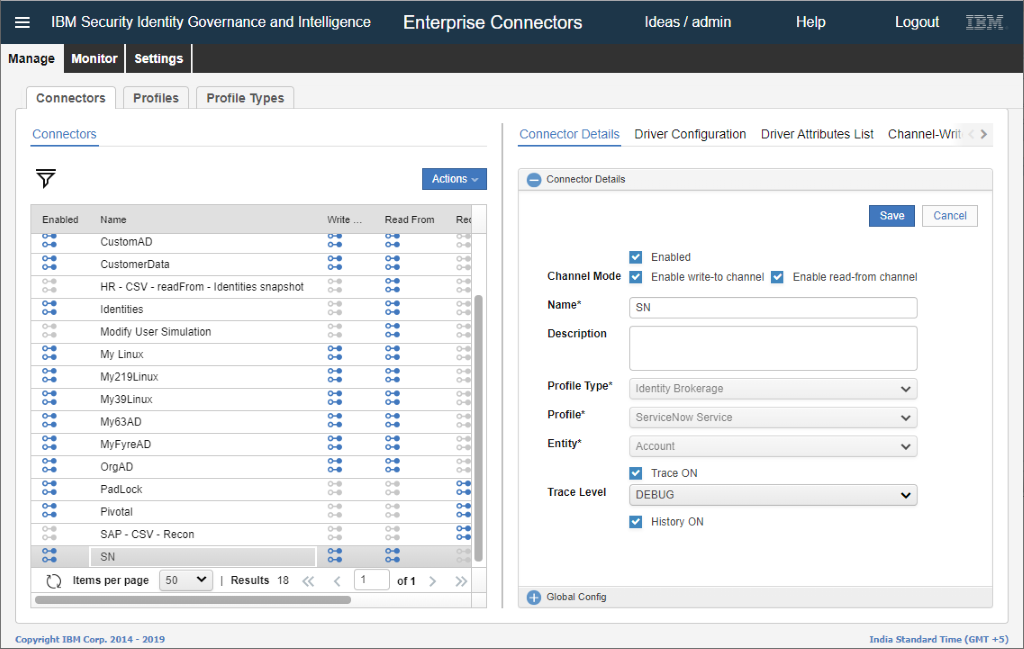1024x649 pixels.
Task: Open the Profile Types tab
Action: 246,98
